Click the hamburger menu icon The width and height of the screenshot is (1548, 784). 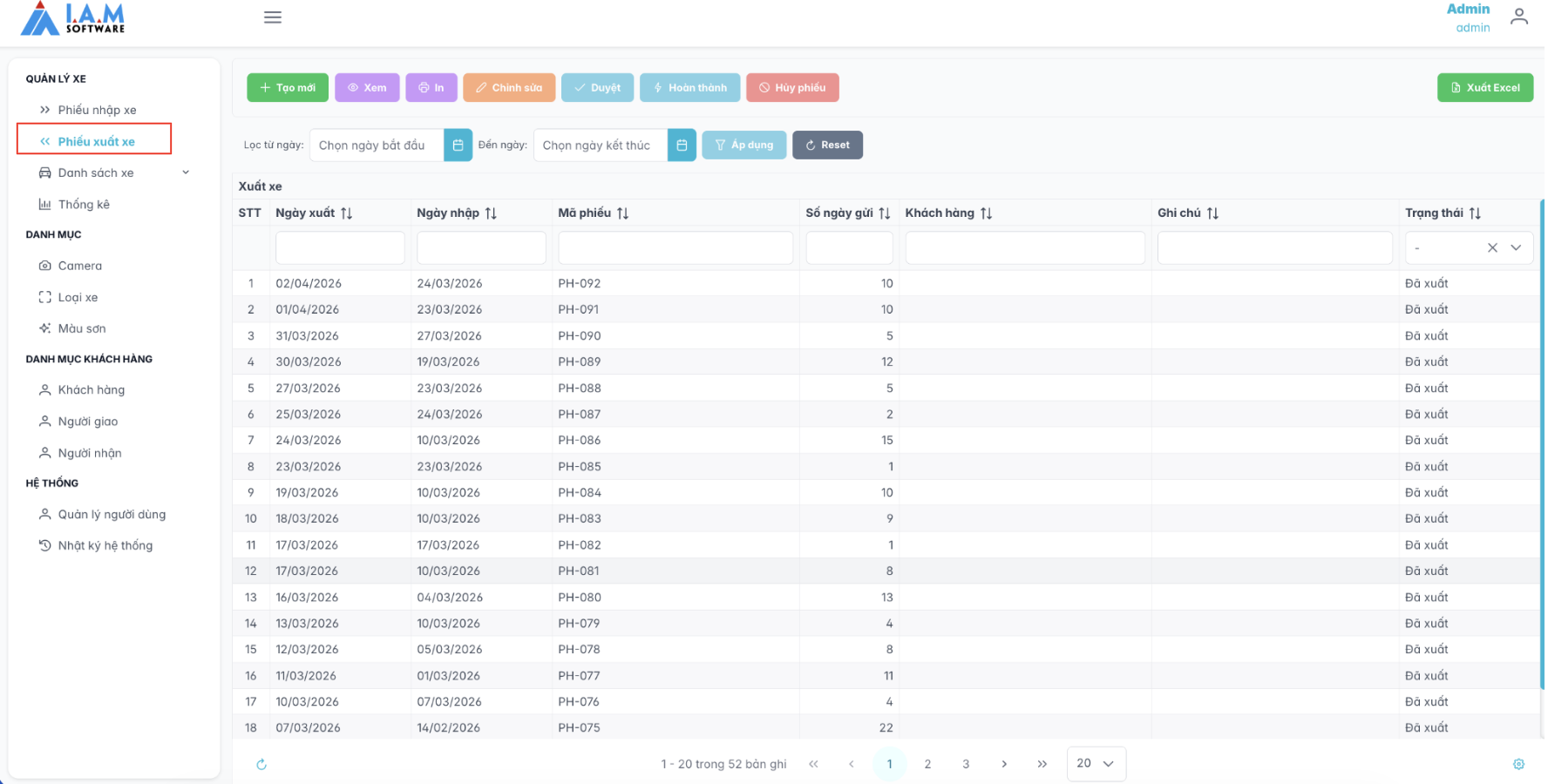273,17
